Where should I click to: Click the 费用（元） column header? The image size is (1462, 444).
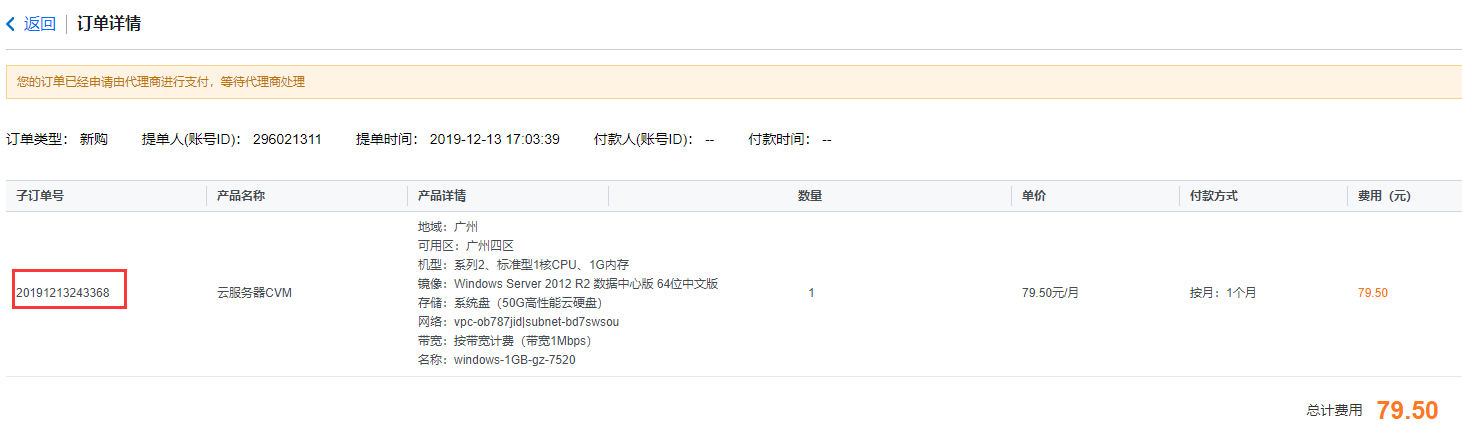[x=1384, y=196]
